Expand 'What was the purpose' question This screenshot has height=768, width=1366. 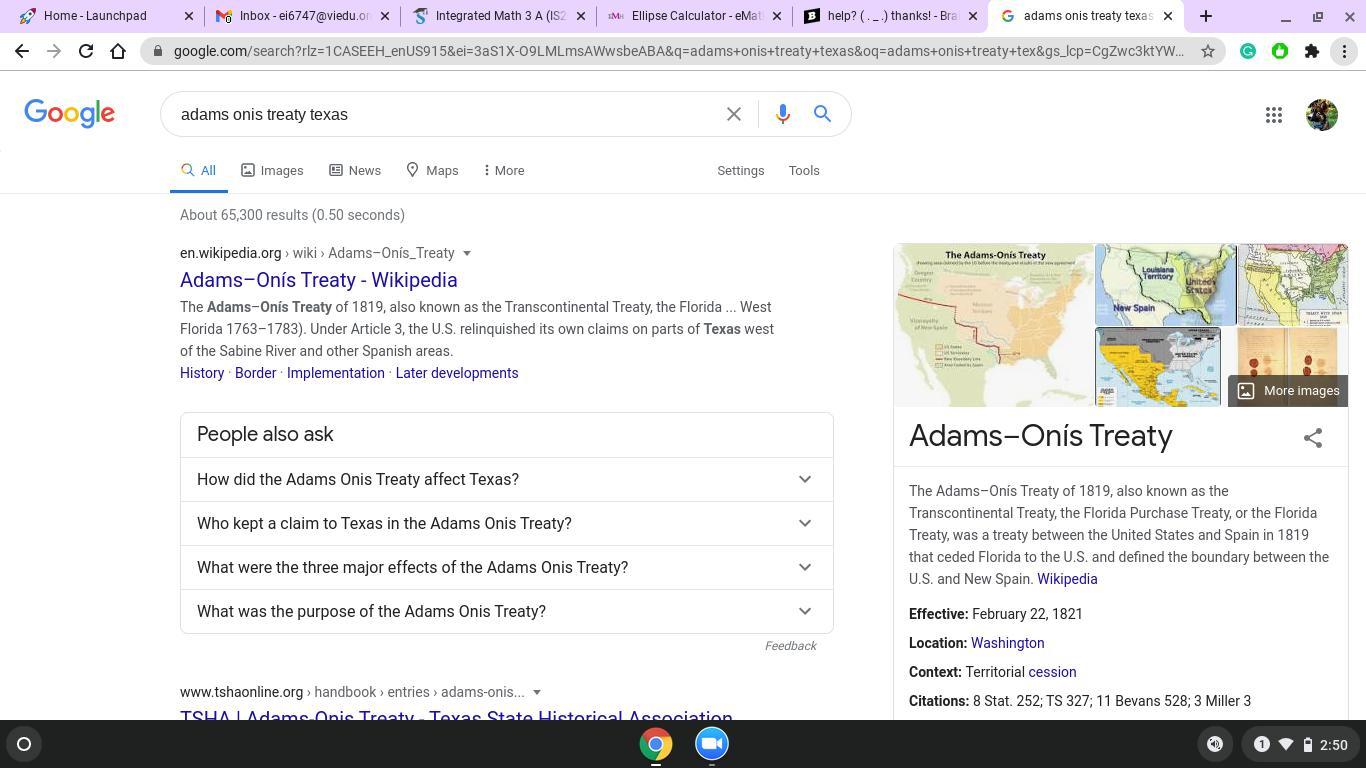coord(507,611)
